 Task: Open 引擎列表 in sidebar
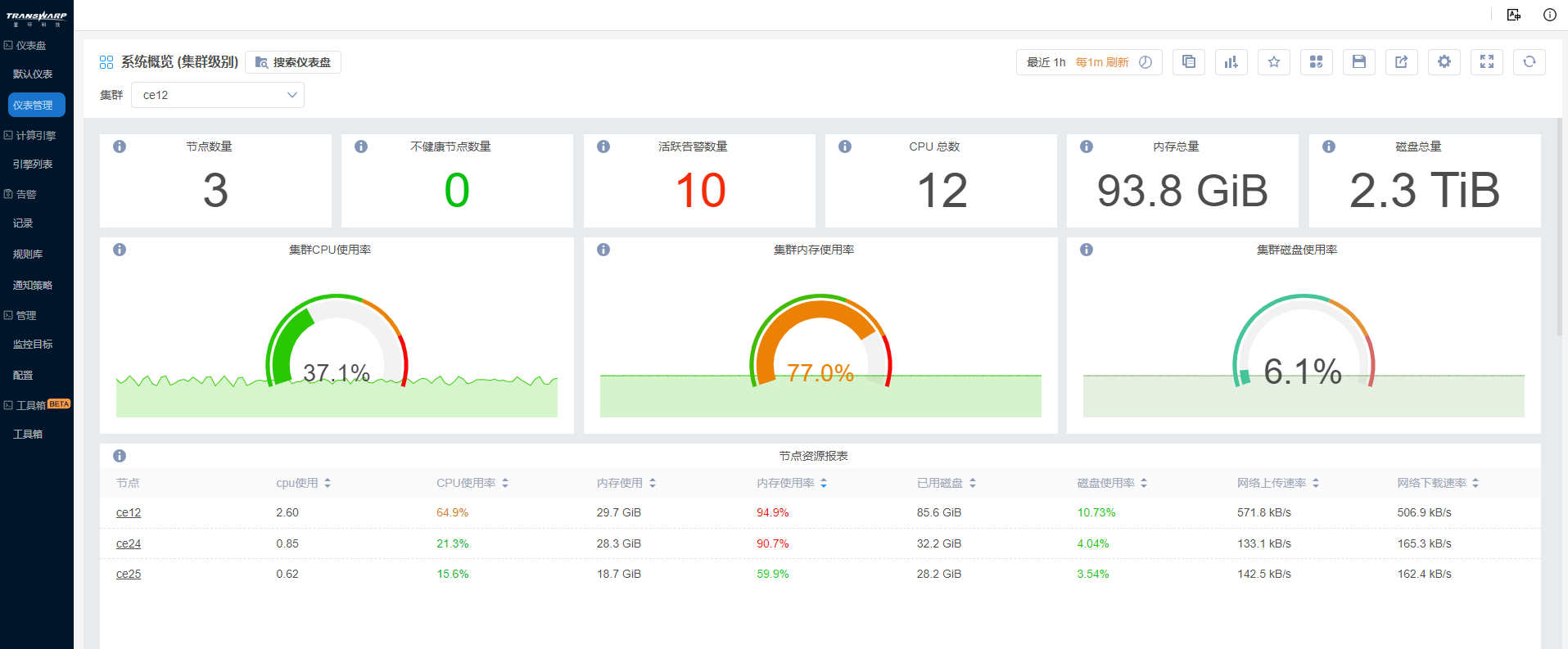(33, 165)
